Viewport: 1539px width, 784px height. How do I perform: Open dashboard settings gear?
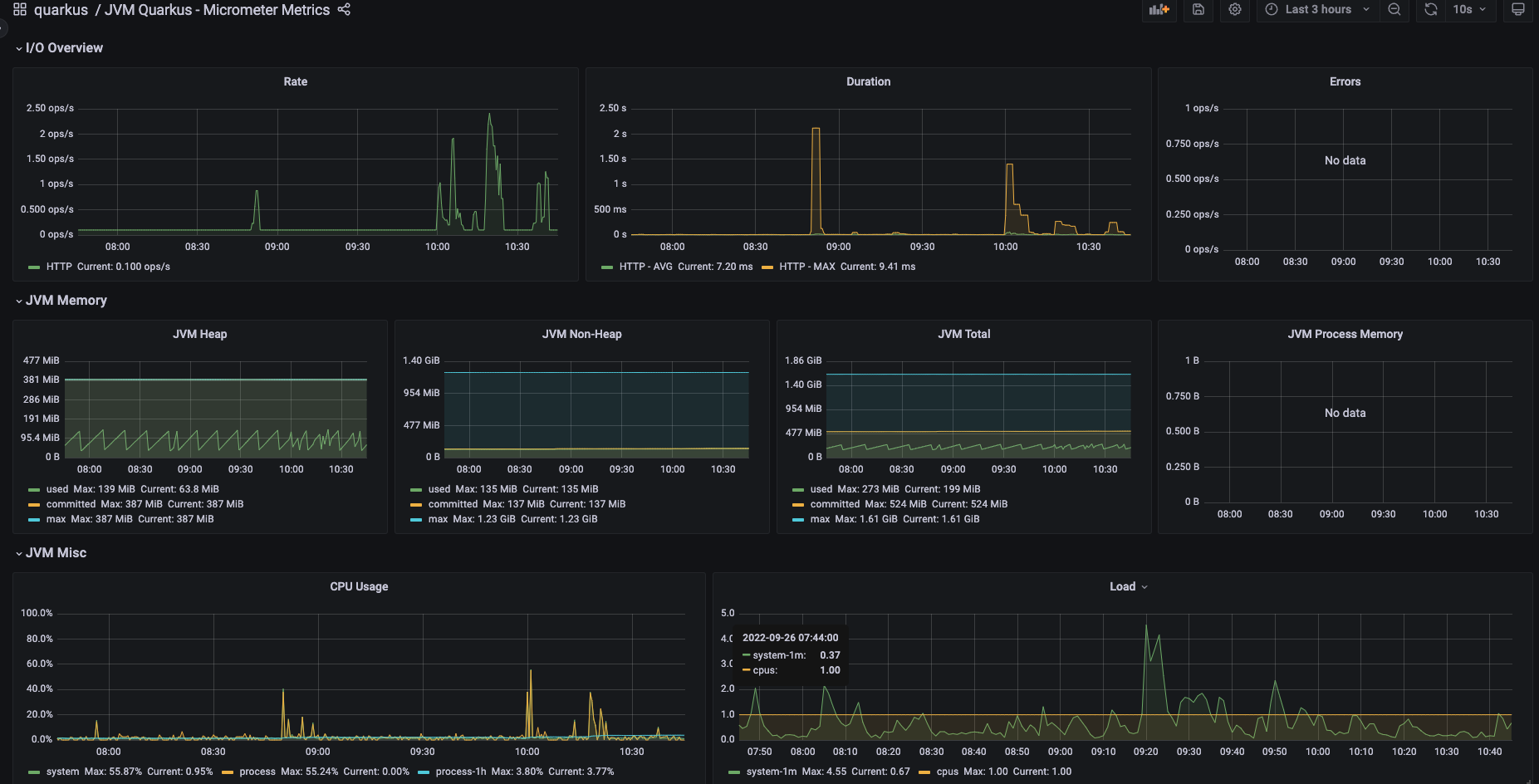click(1235, 10)
